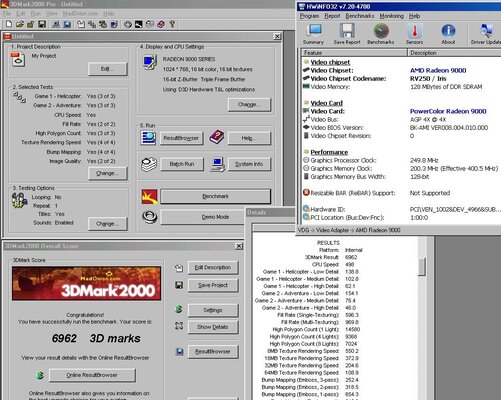Click the red icon beside the Benchmark button
This screenshot has width=501, height=400.
(x=149, y=197)
